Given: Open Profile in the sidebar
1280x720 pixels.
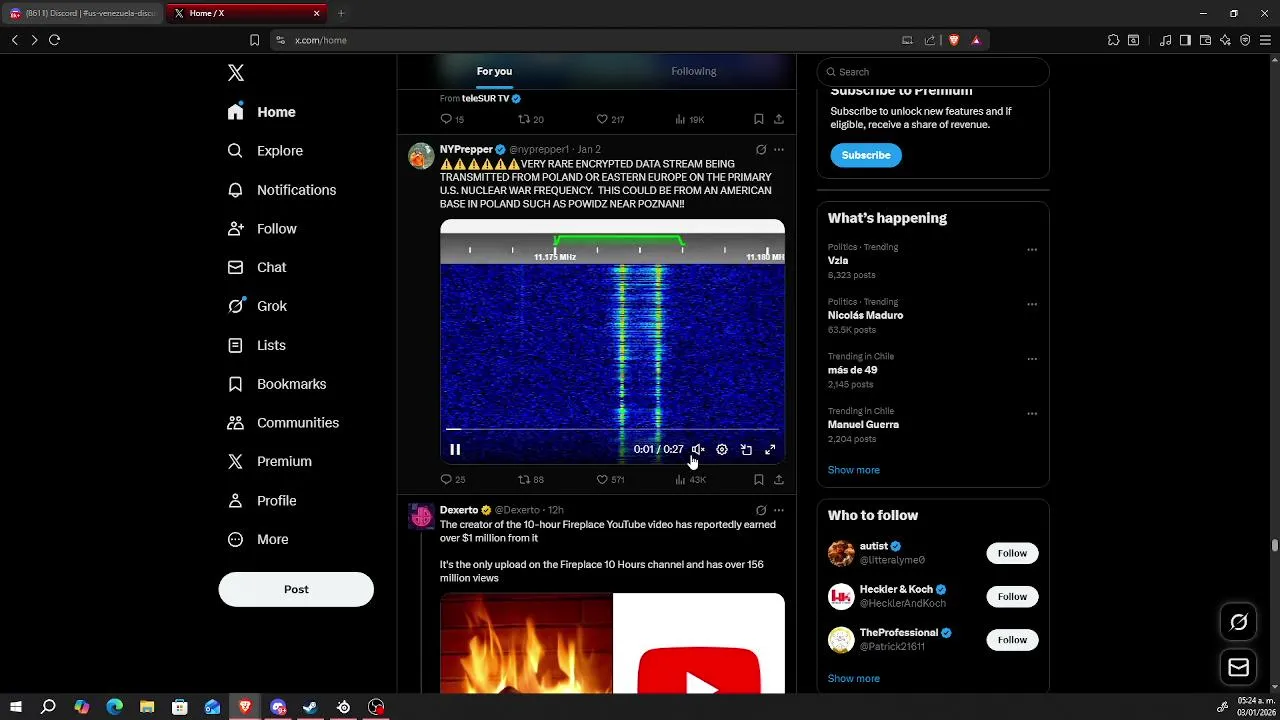Looking at the screenshot, I should pyautogui.click(x=262, y=501).
